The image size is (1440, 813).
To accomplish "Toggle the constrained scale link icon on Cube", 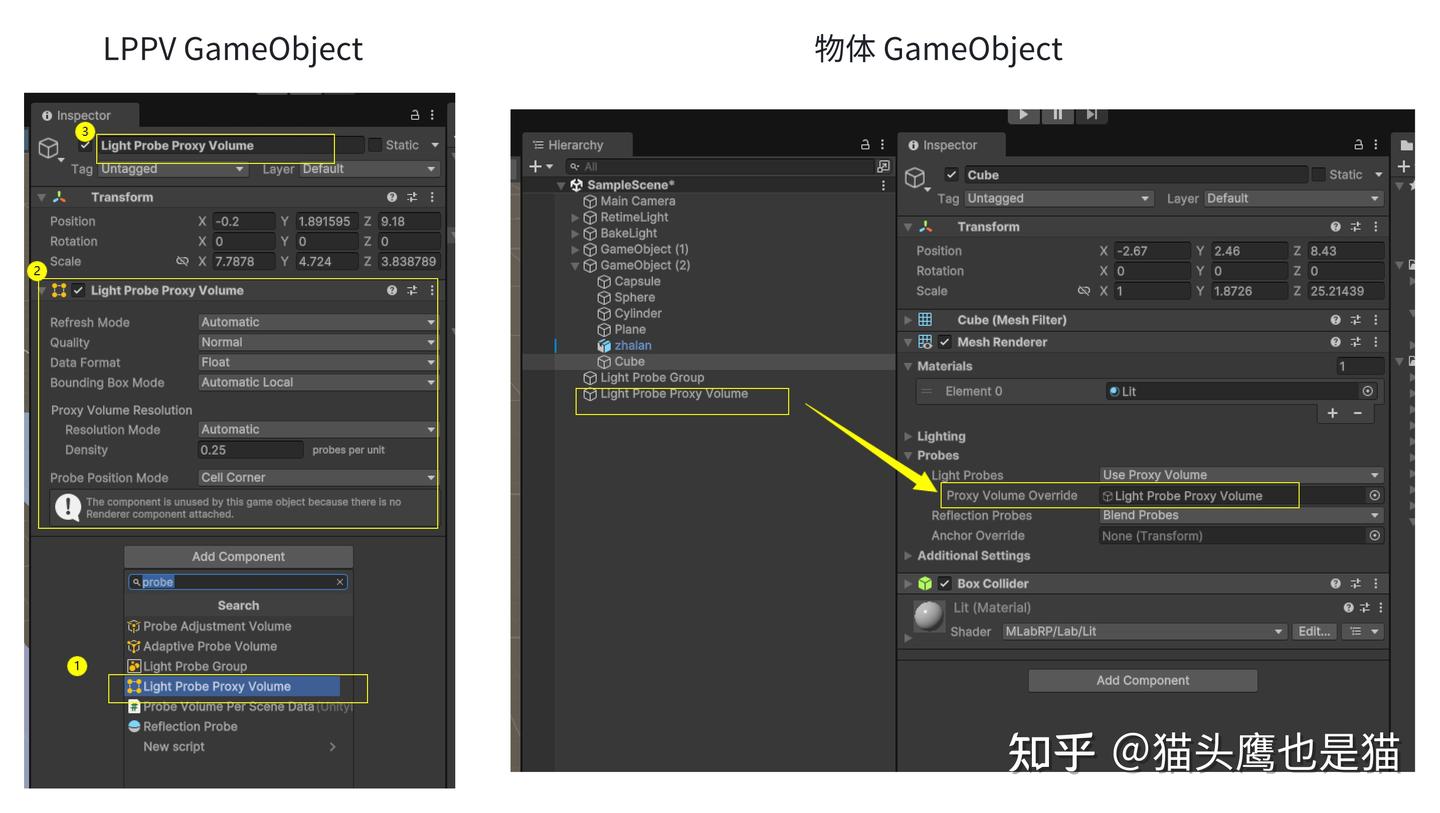I will [1083, 291].
